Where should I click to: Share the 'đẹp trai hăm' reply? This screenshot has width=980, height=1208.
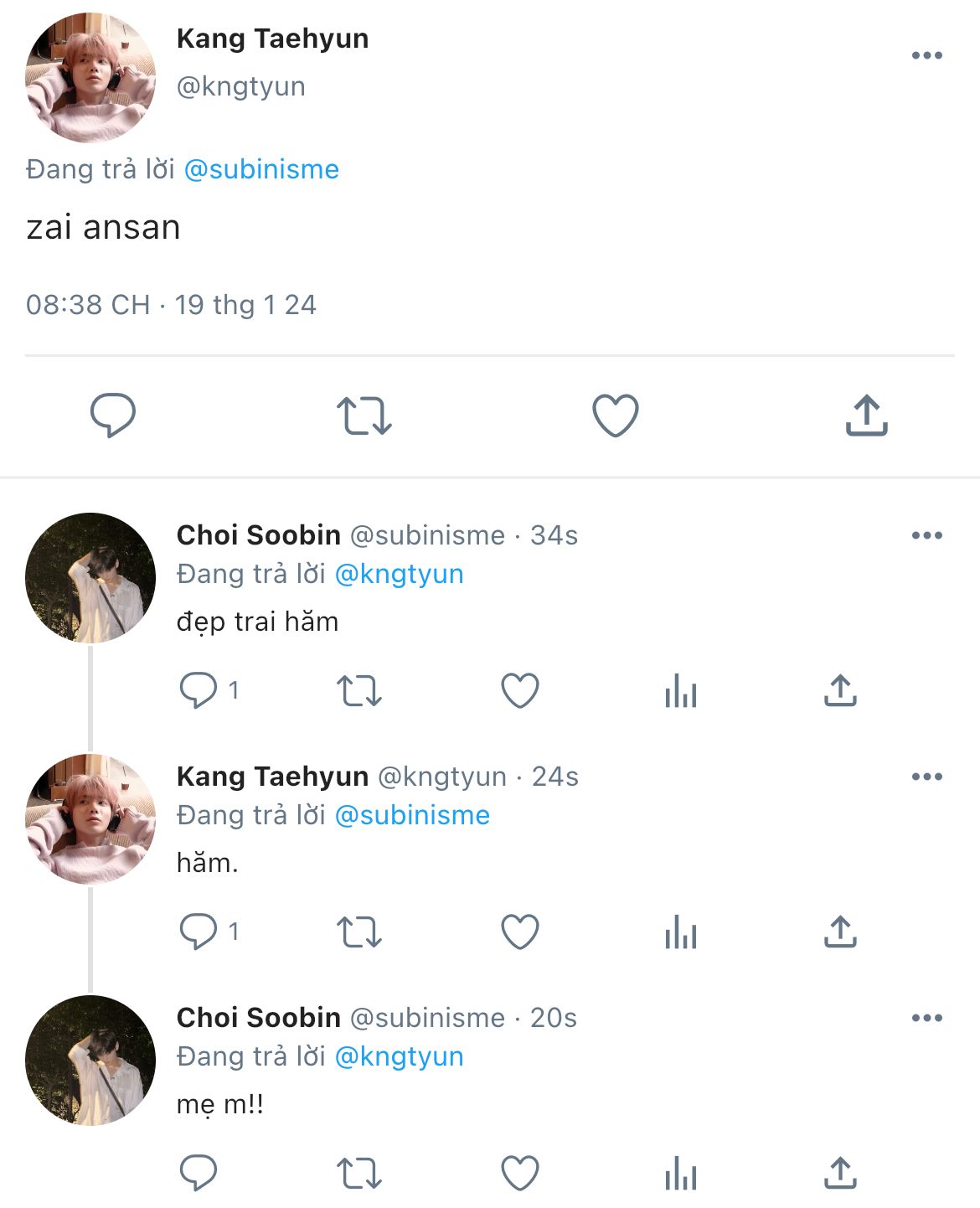pyautogui.click(x=840, y=691)
